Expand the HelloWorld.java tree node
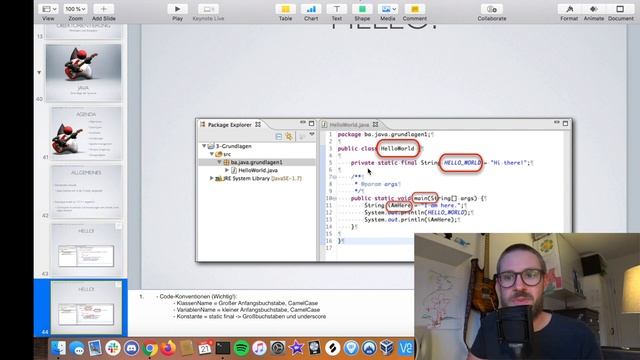 coord(227,170)
